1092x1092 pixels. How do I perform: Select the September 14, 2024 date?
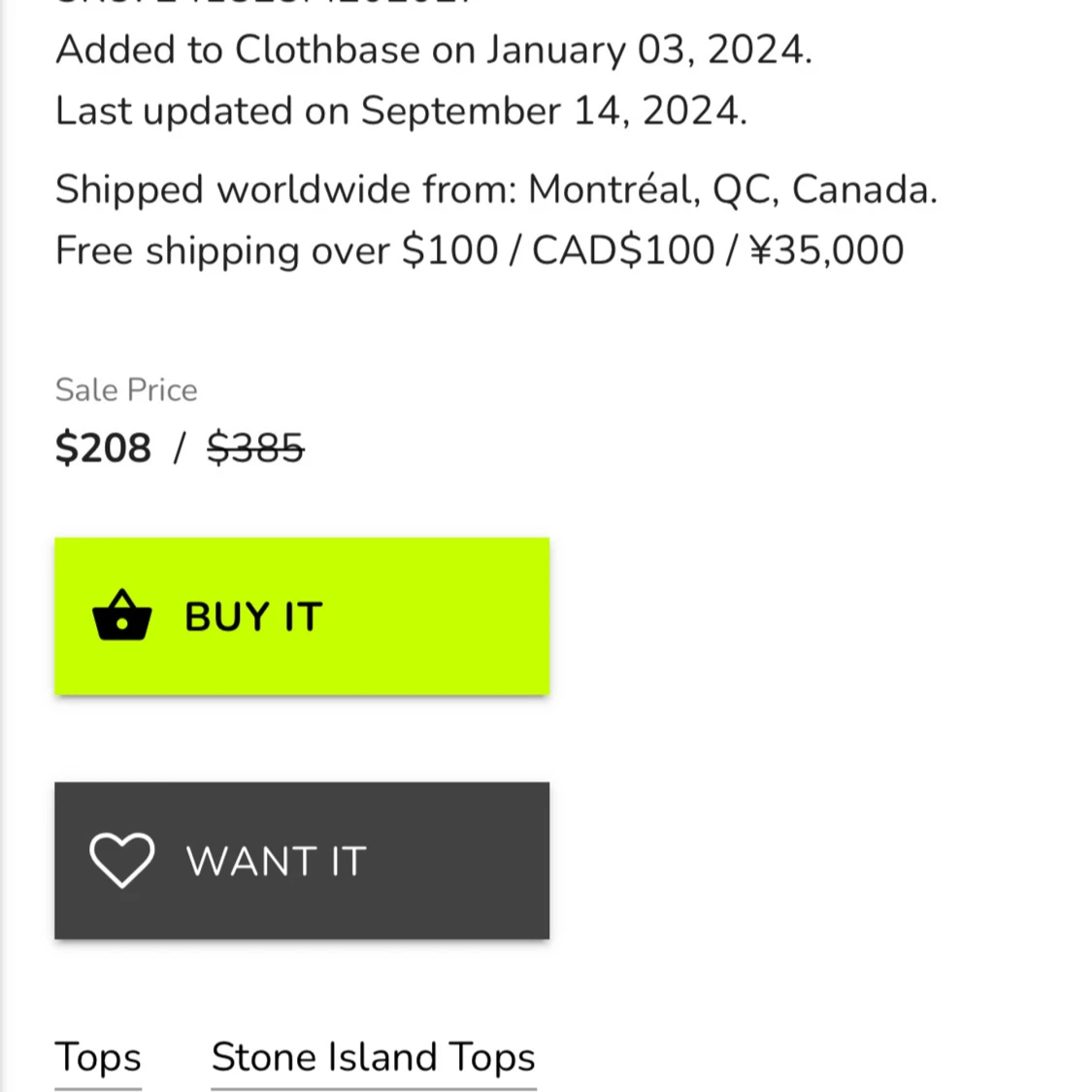pos(553,112)
